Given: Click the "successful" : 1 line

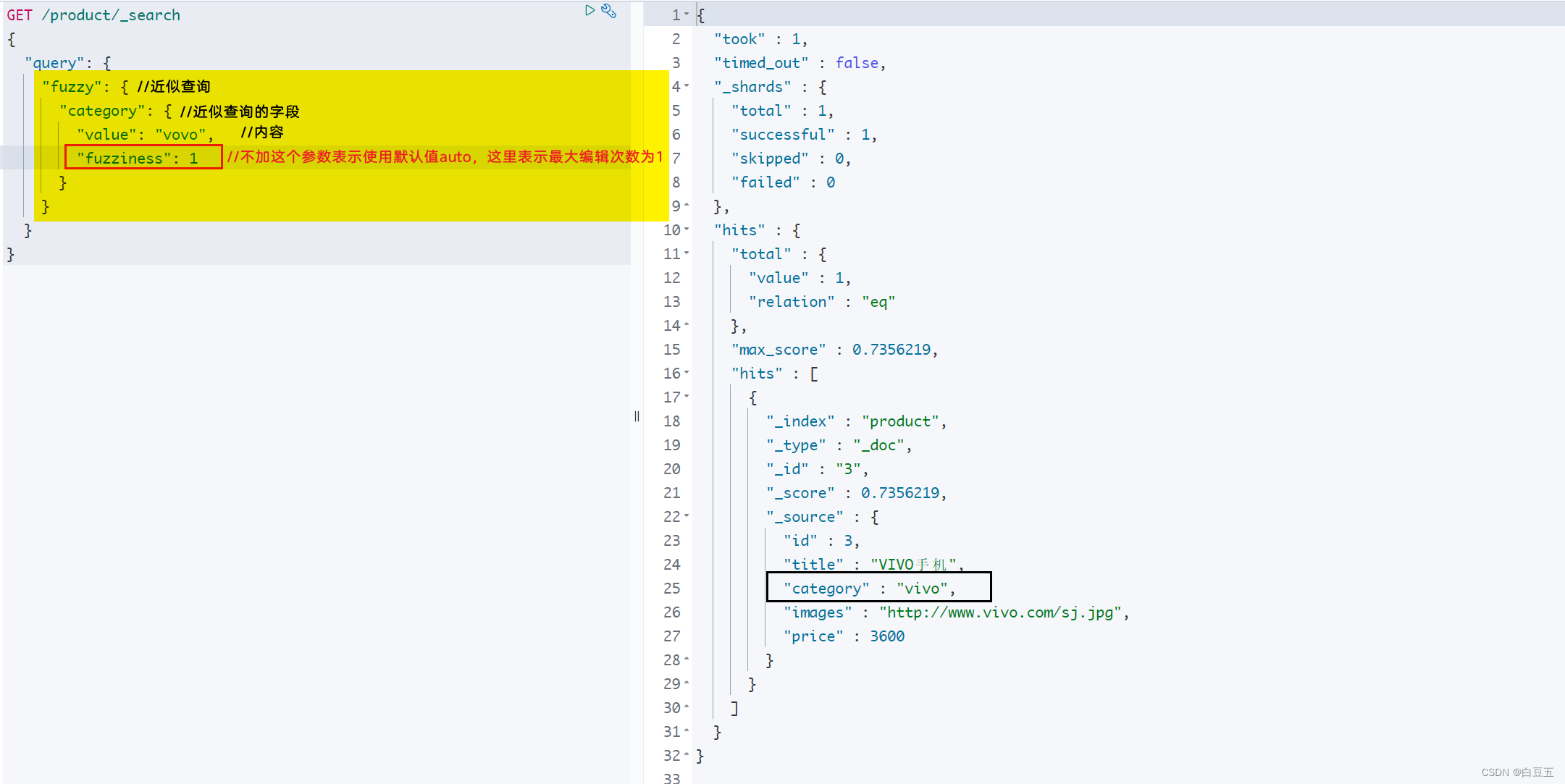Looking at the screenshot, I should [804, 135].
